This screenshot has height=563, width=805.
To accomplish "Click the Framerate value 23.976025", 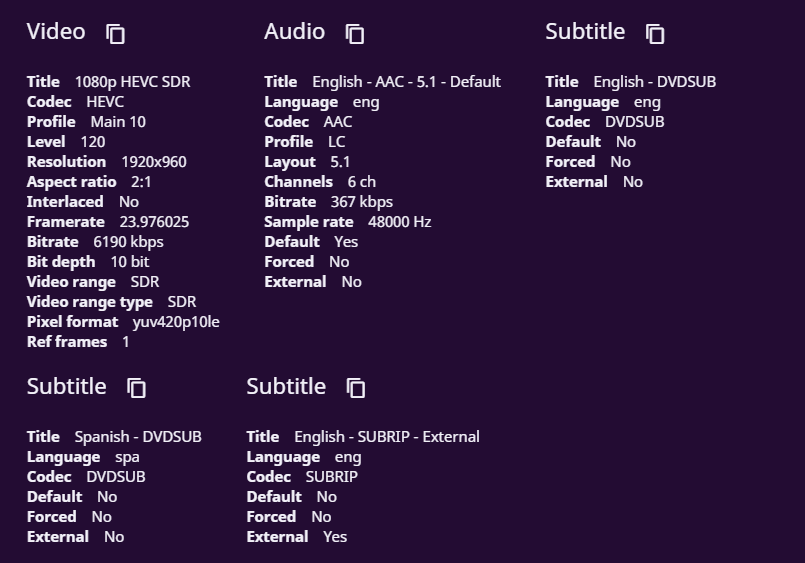I will click(154, 222).
